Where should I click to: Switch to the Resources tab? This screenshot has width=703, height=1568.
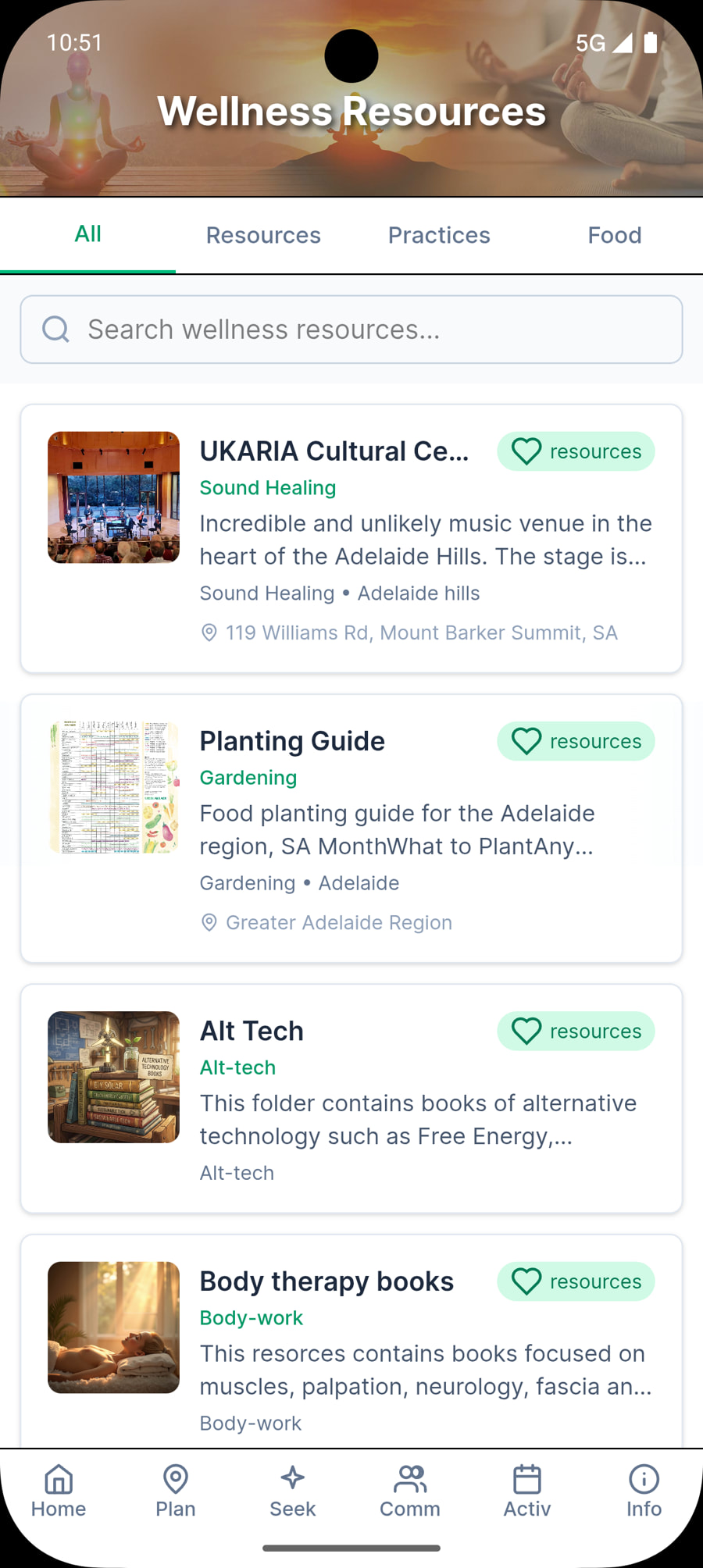[x=263, y=235]
